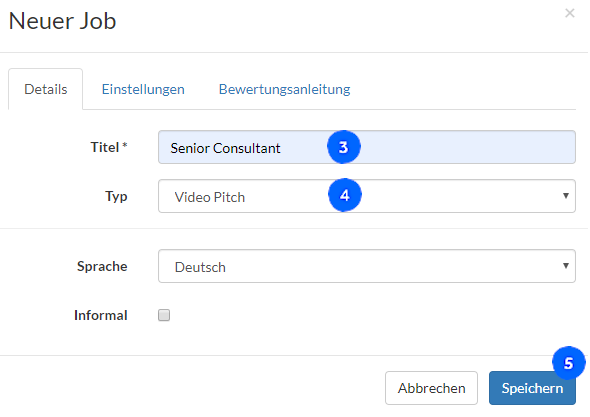Click the Titel field label
Image resolution: width=590 pixels, height=417 pixels.
[x=109, y=147]
